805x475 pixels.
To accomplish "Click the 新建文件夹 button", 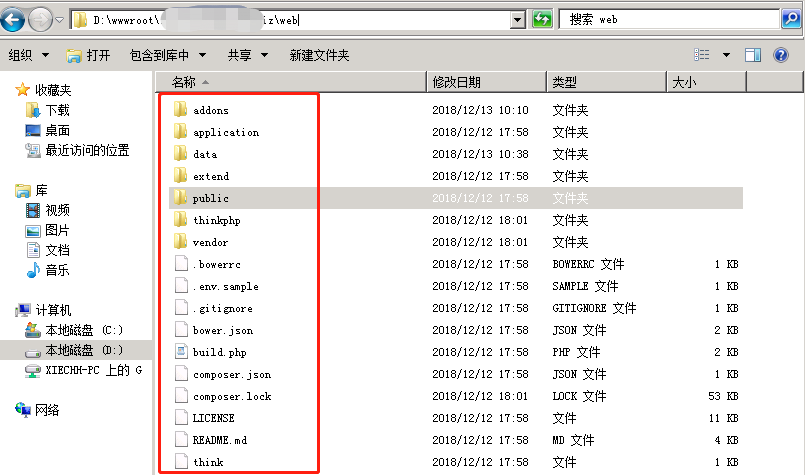I will tap(319, 55).
